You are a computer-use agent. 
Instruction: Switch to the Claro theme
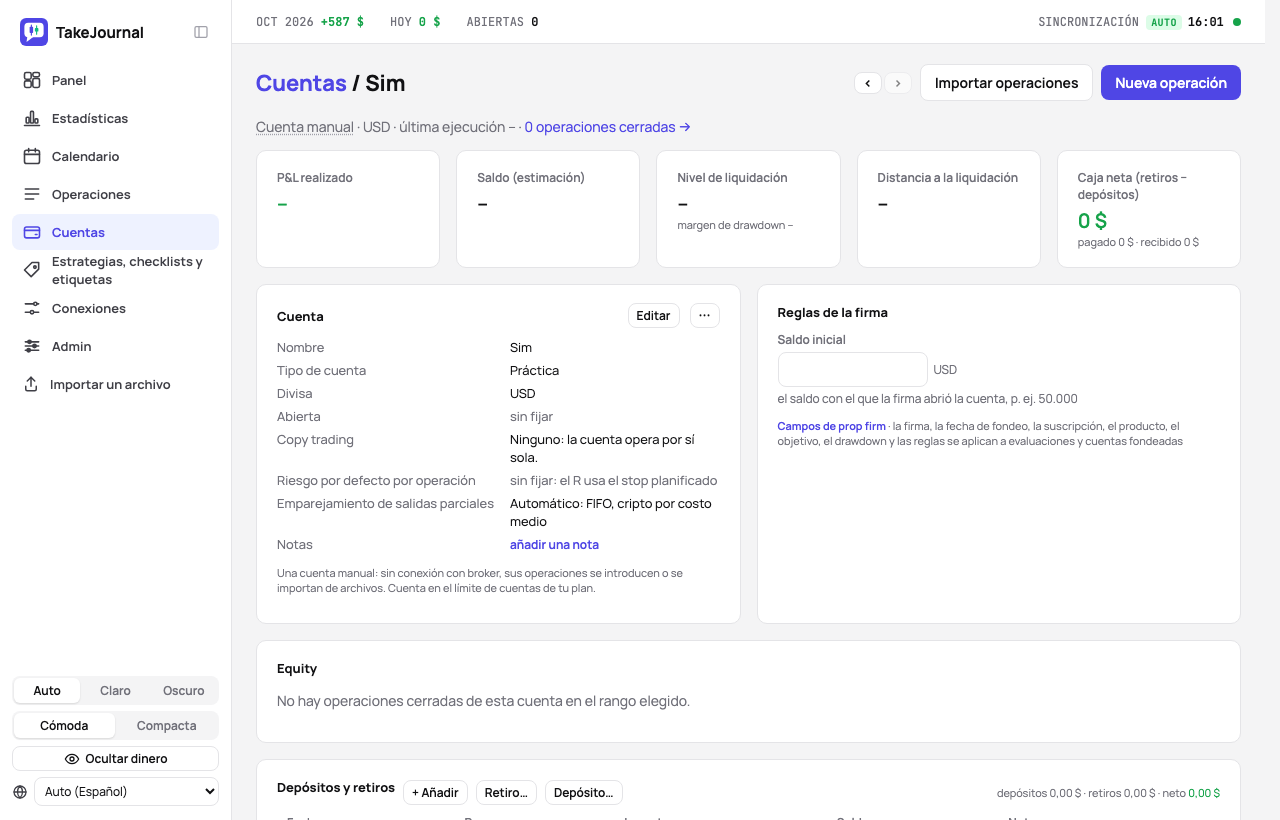tap(115, 691)
